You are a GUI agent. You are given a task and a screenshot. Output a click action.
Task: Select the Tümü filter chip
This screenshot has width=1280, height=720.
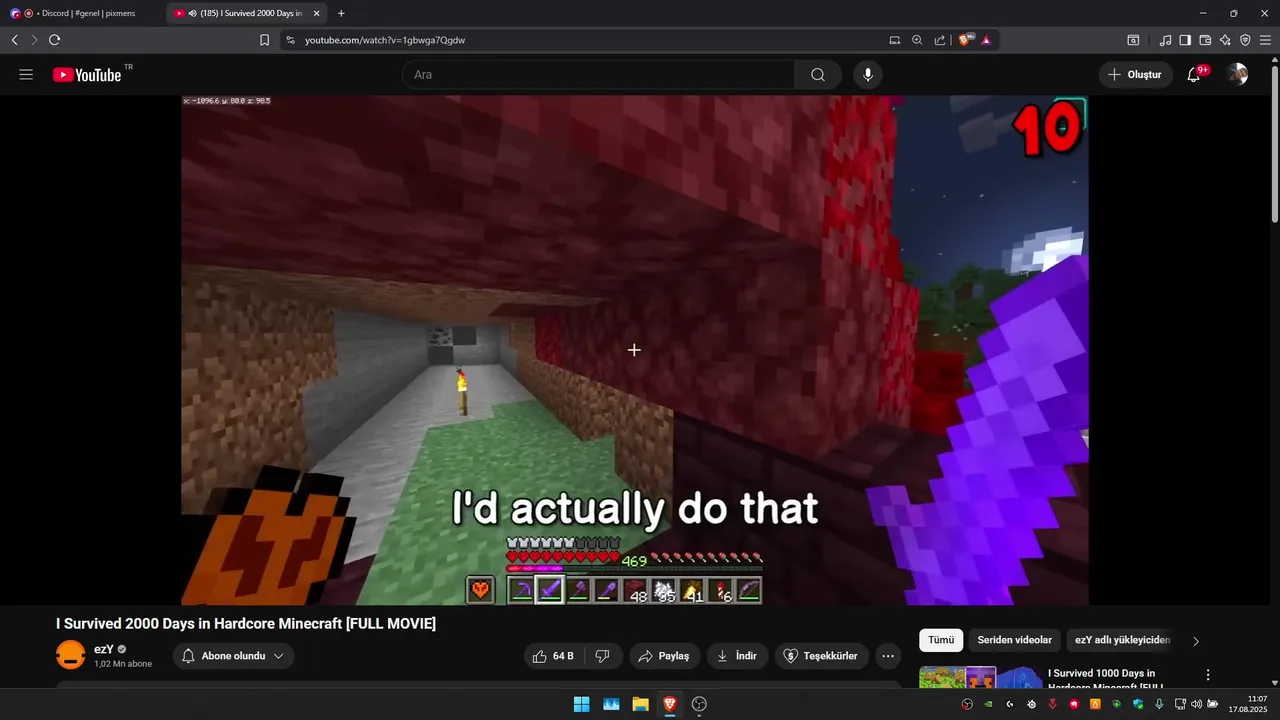941,640
